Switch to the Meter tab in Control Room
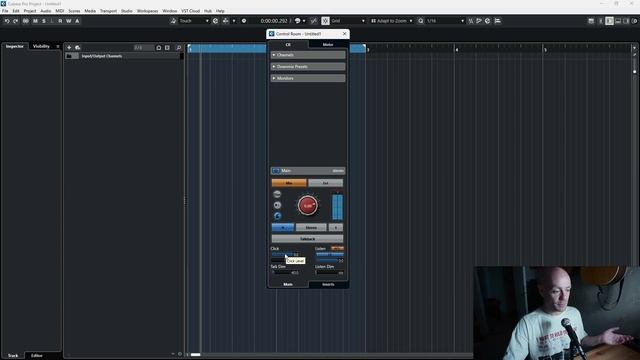The height and width of the screenshot is (360, 640). [328, 44]
